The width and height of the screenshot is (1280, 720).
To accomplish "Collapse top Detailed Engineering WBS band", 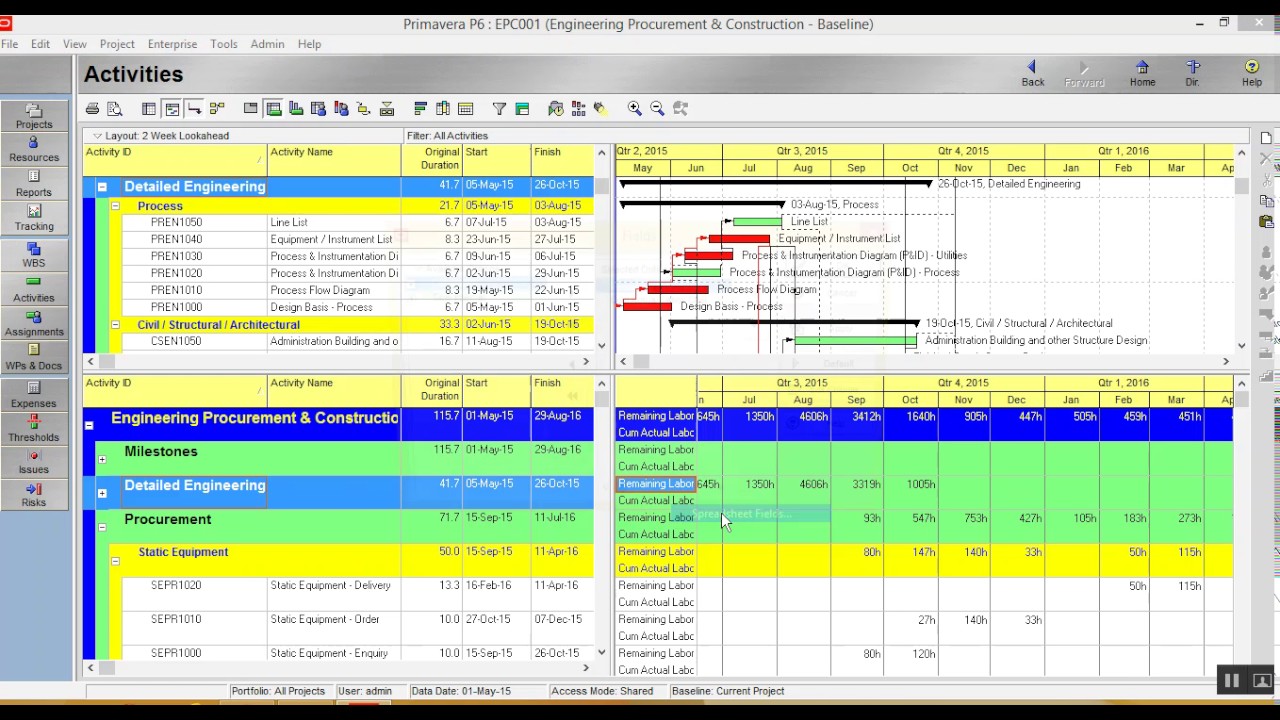I will 102,187.
